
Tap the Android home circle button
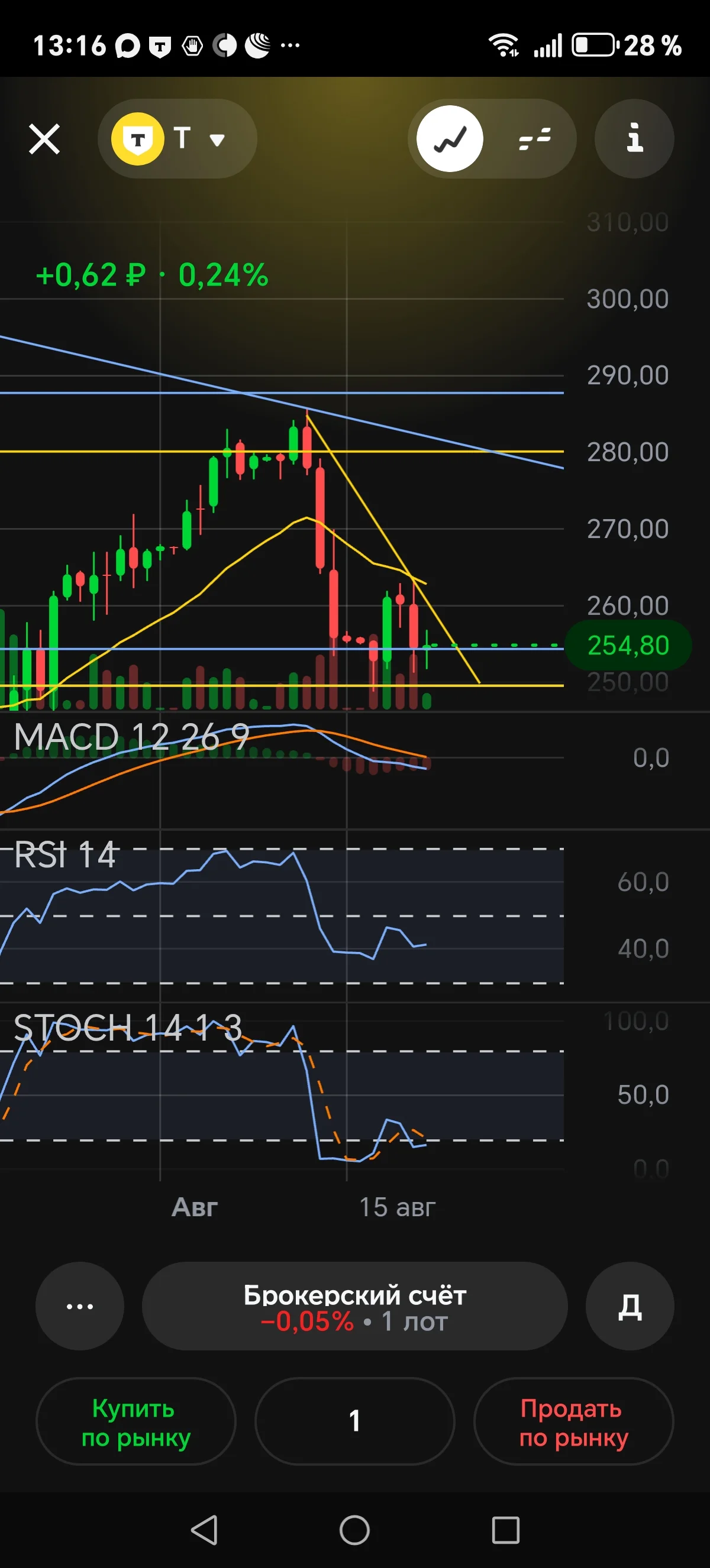tap(355, 1530)
